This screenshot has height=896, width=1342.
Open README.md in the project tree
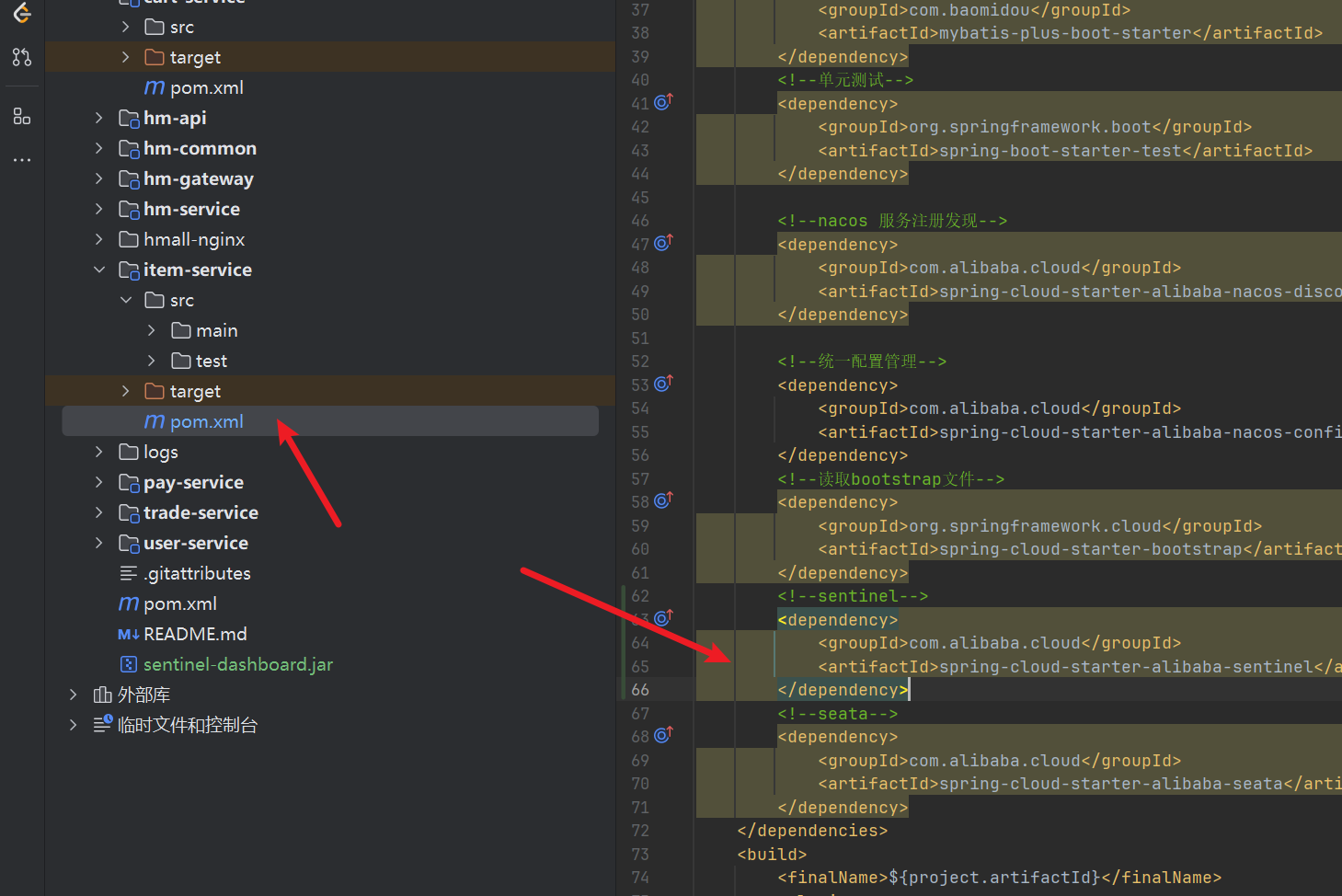[x=195, y=634]
